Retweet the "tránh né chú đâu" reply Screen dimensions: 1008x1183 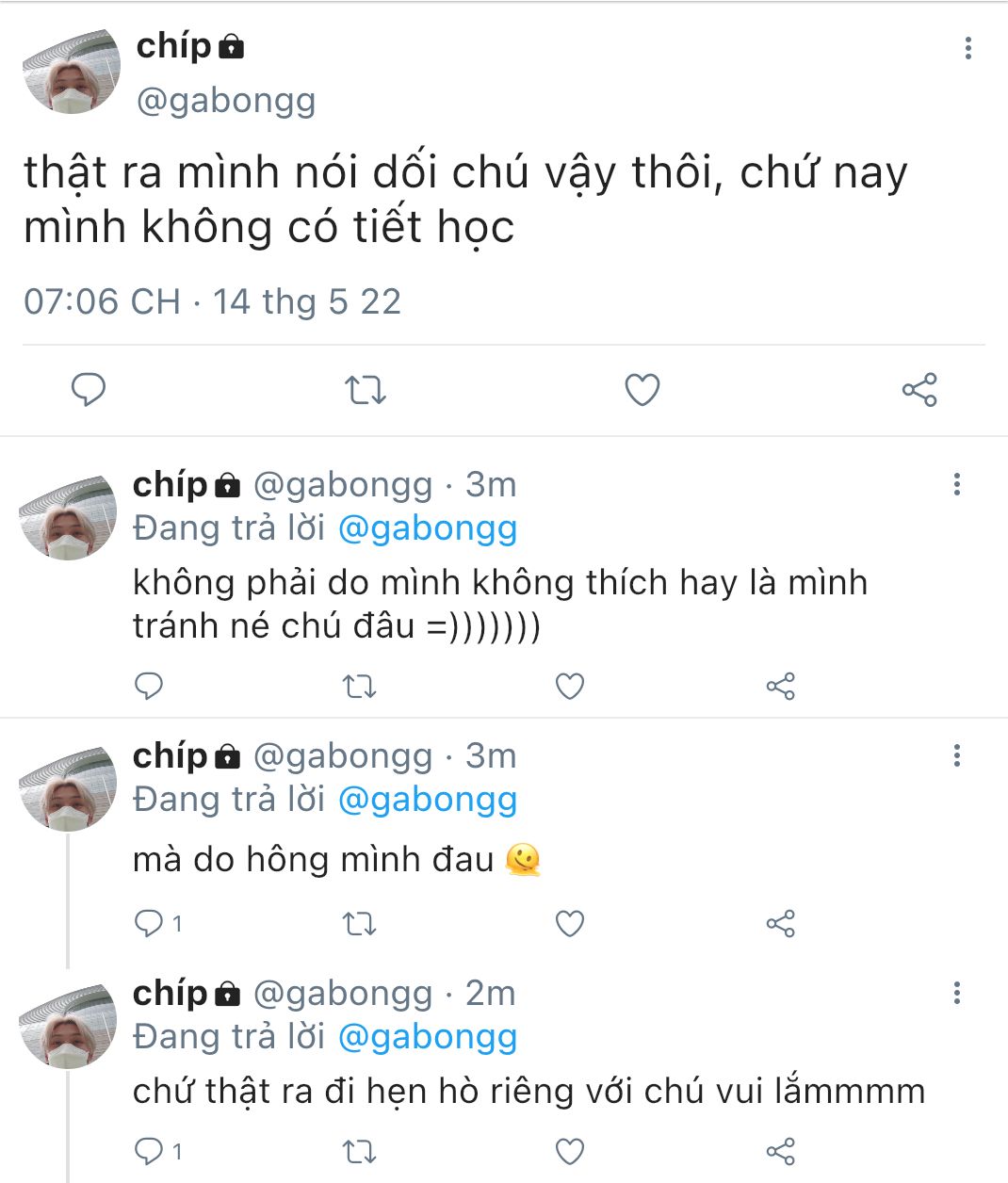coord(359,687)
